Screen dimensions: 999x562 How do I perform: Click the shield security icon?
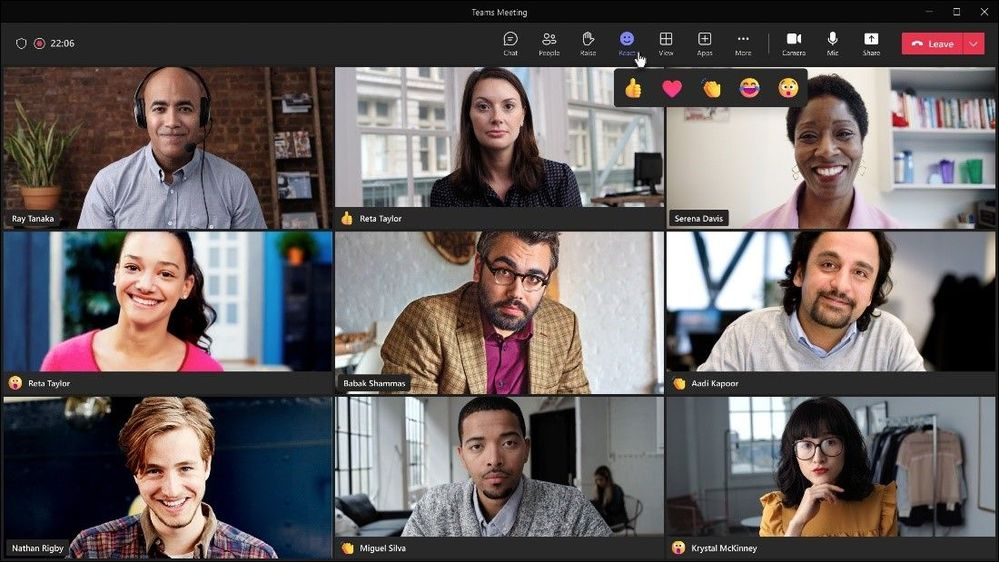21,43
